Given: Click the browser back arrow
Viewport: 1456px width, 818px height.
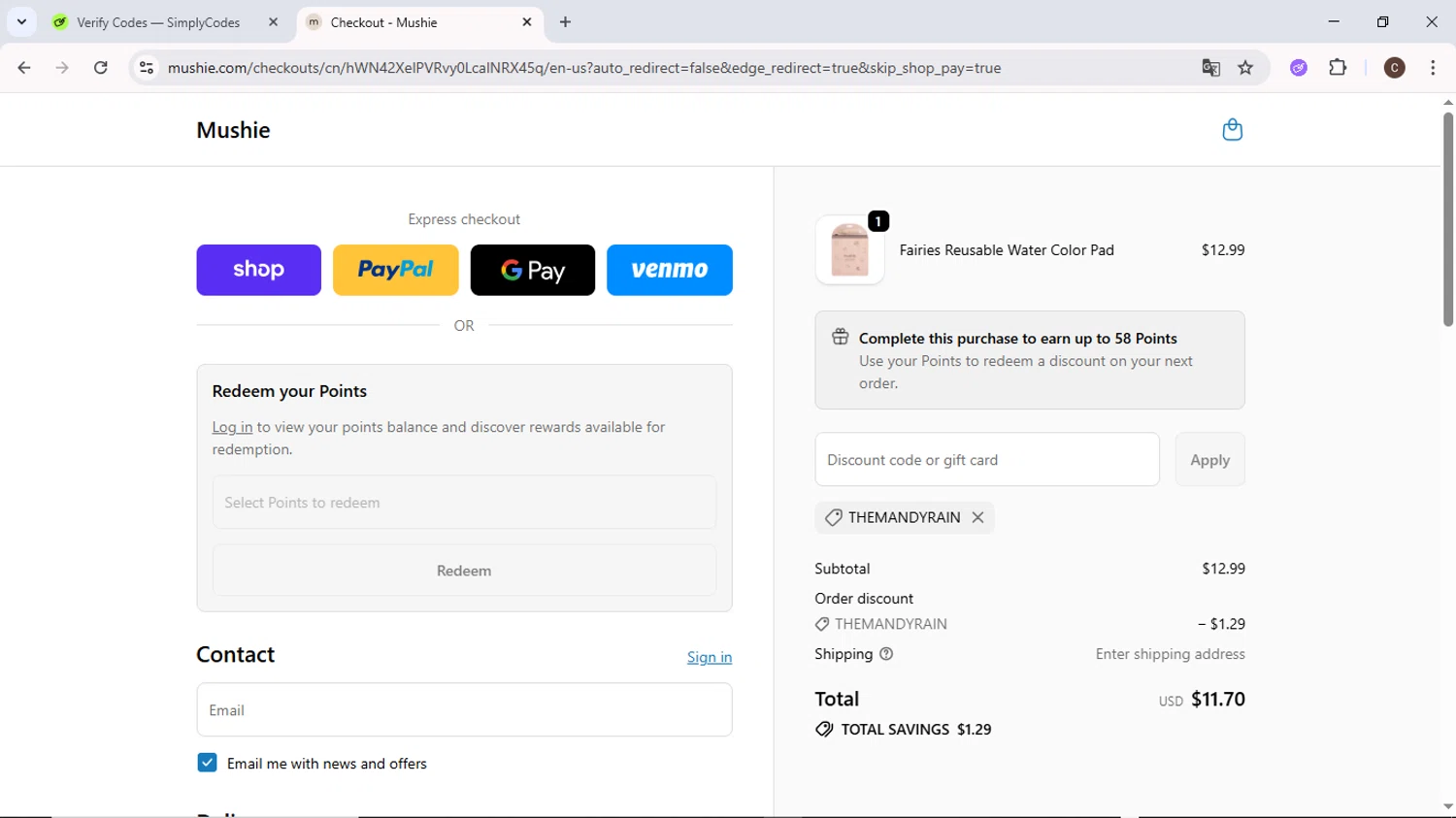Looking at the screenshot, I should [x=24, y=68].
